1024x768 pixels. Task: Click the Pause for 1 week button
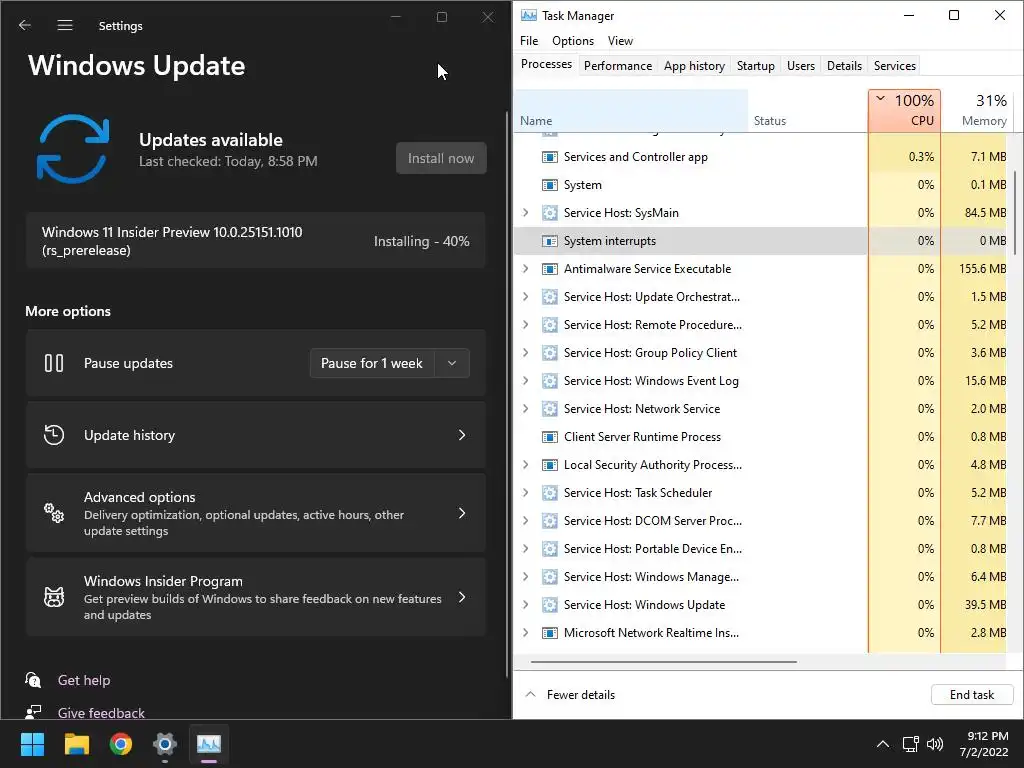click(372, 363)
